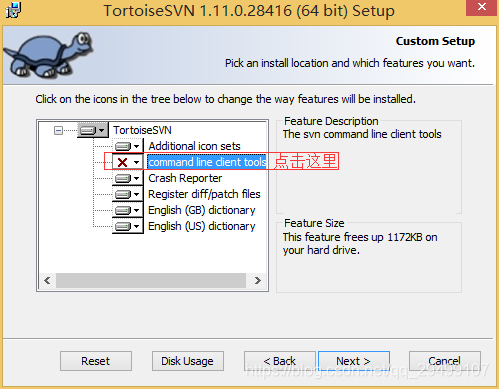Open Register diff/patch files install dropdown

128,194
